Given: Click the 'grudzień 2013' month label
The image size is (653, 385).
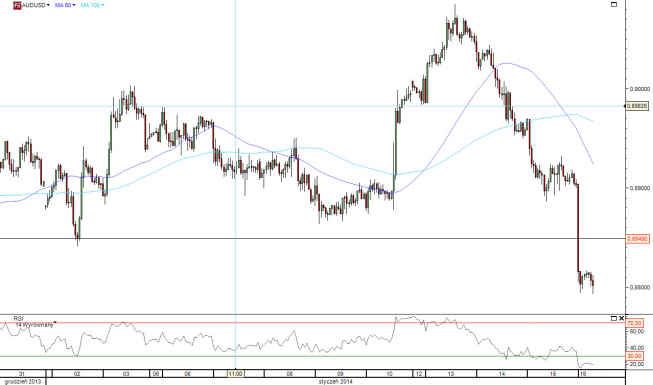Looking at the screenshot, I should pyautogui.click(x=23, y=381).
